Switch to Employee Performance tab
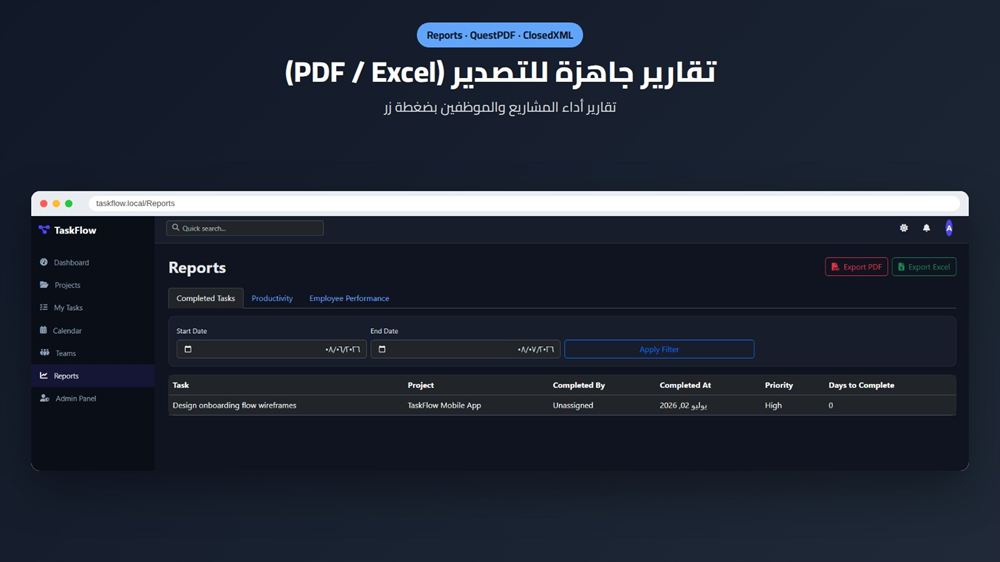Image resolution: width=1000 pixels, height=562 pixels. point(349,298)
